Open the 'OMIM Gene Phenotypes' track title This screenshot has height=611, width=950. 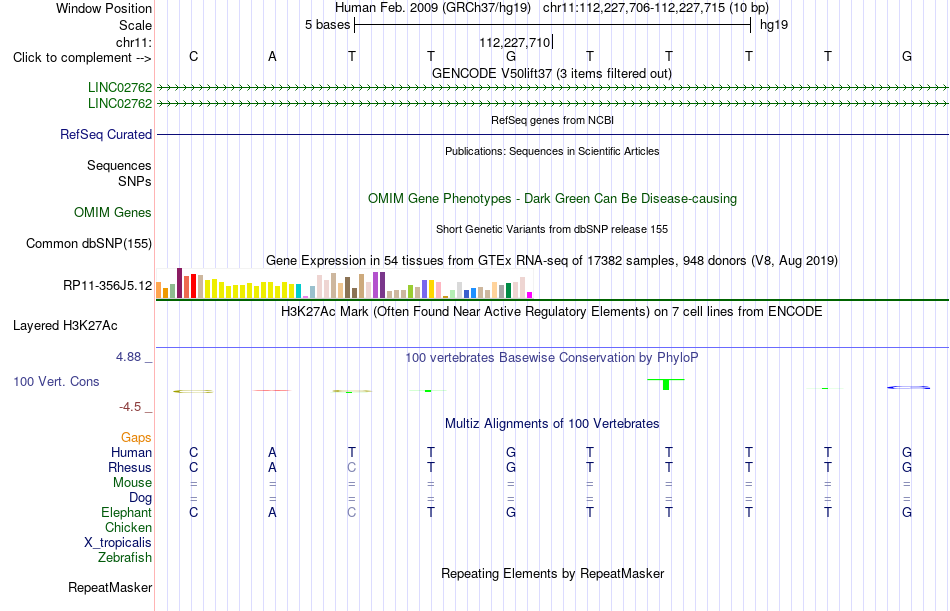pyautogui.click(x=552, y=199)
